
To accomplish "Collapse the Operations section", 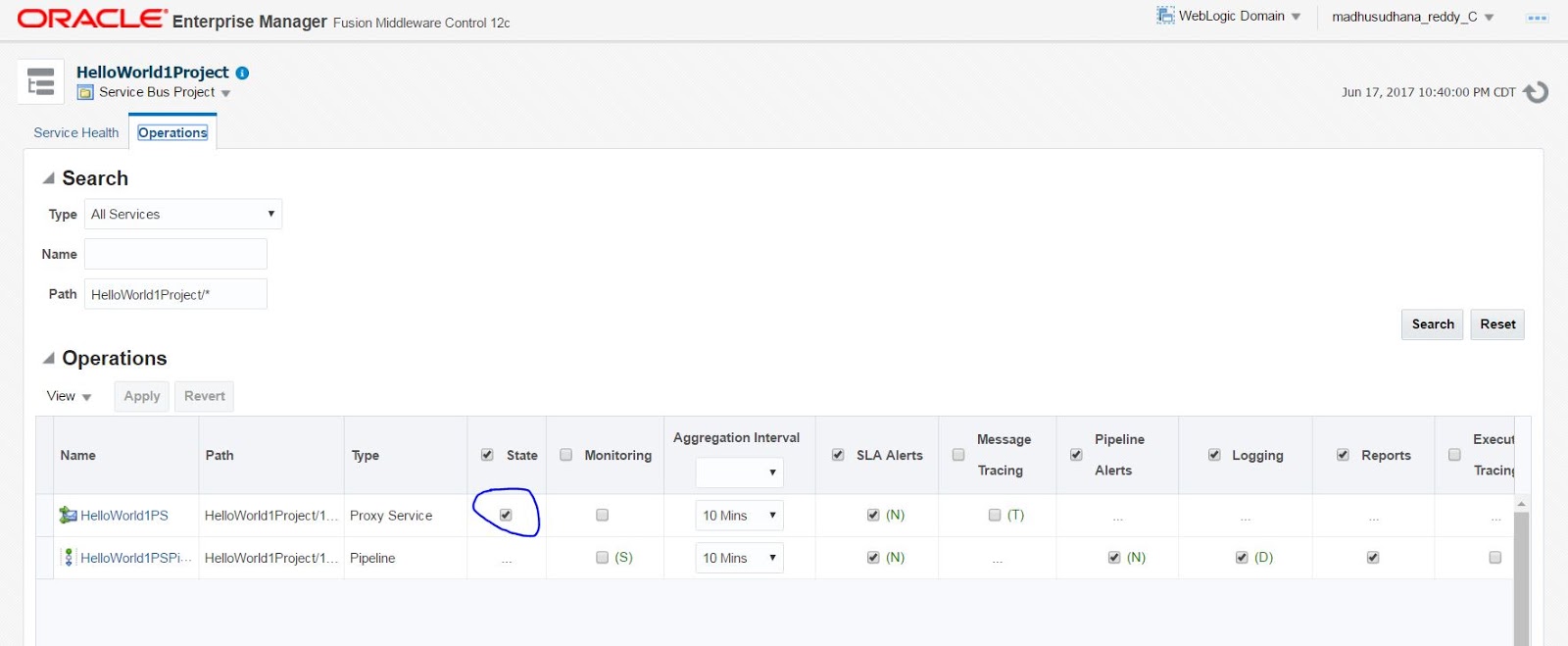I will click(x=48, y=358).
